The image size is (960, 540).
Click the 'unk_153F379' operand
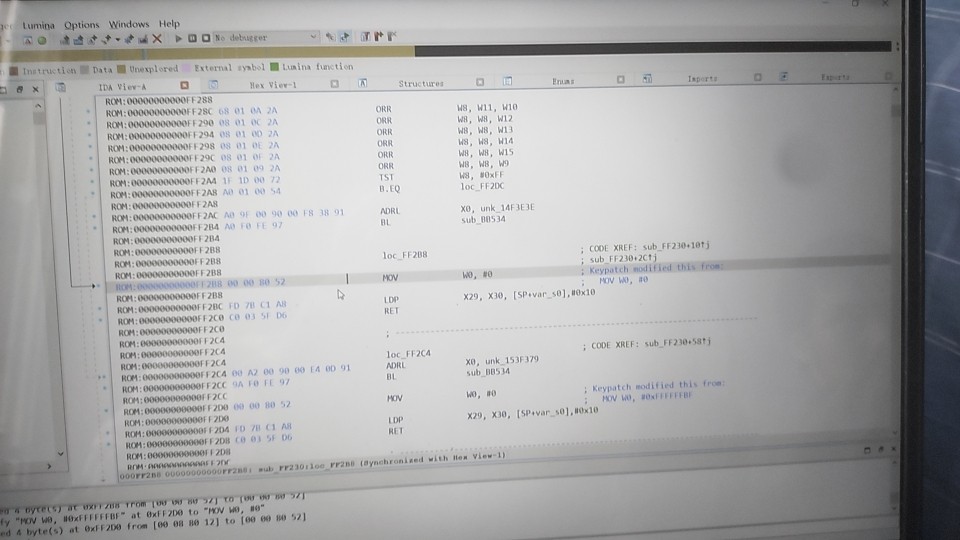pyautogui.click(x=512, y=360)
